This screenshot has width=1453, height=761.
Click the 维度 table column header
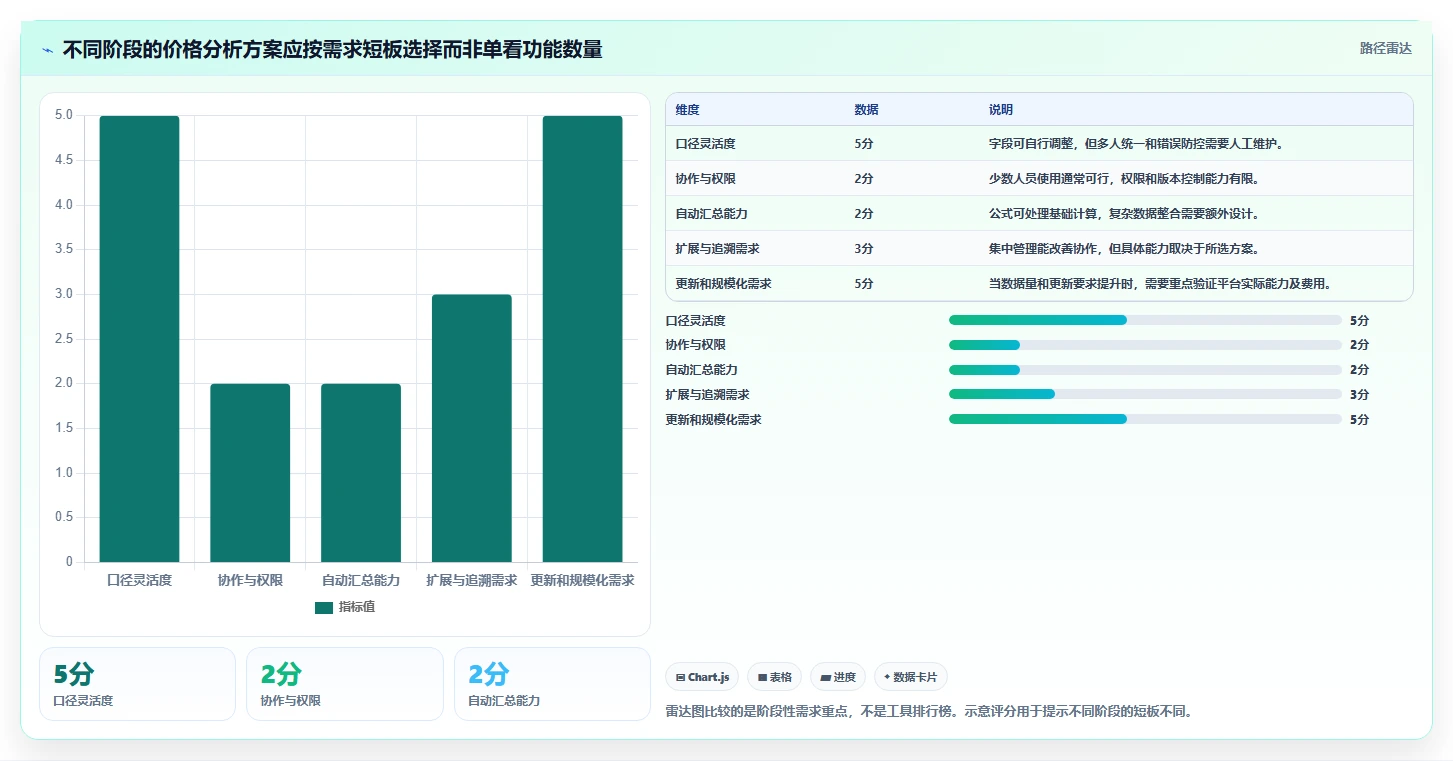688,110
